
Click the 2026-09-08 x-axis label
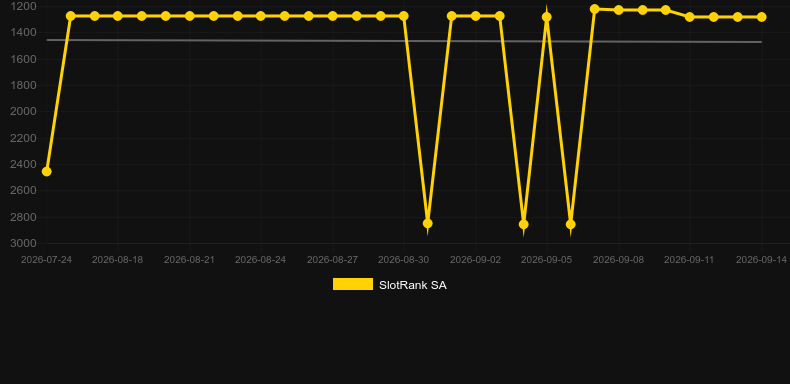pyautogui.click(x=619, y=260)
